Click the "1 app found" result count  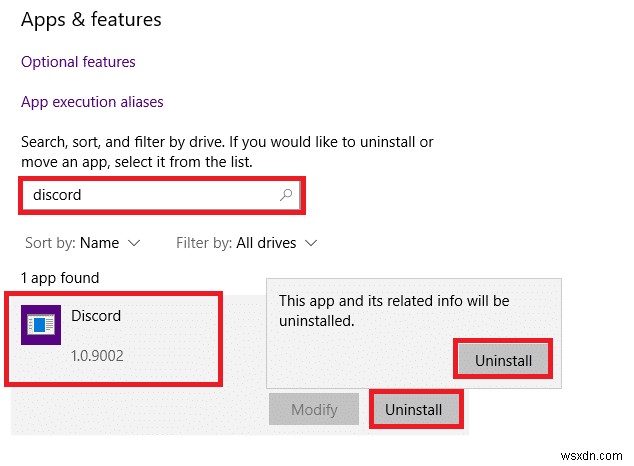pos(60,278)
